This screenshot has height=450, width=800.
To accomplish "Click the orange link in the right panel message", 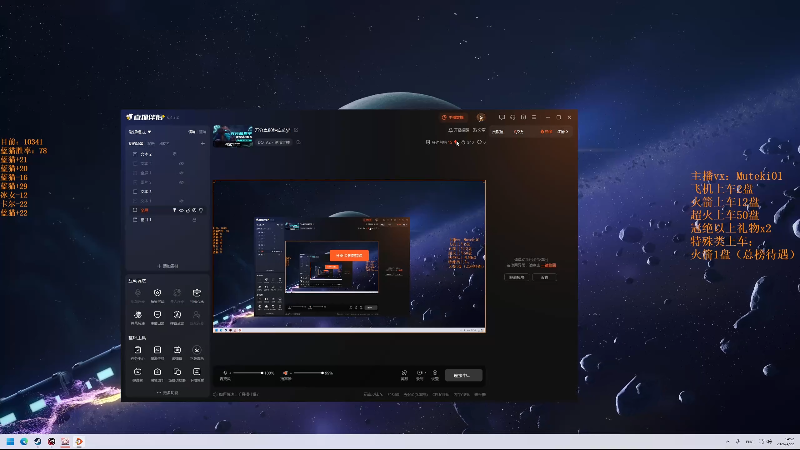I will 549,265.
